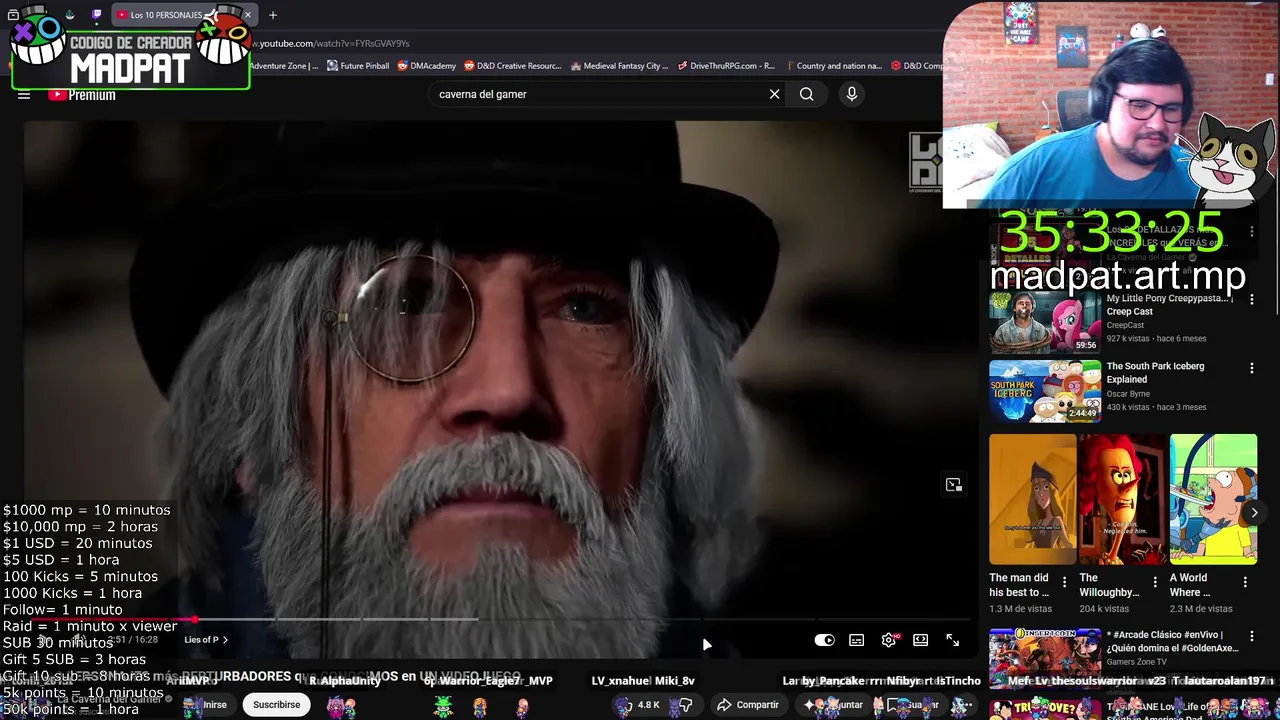The height and width of the screenshot is (720, 1280).
Task: Close the 'Los 10 PERSONAJES' tab
Action: (x=247, y=15)
